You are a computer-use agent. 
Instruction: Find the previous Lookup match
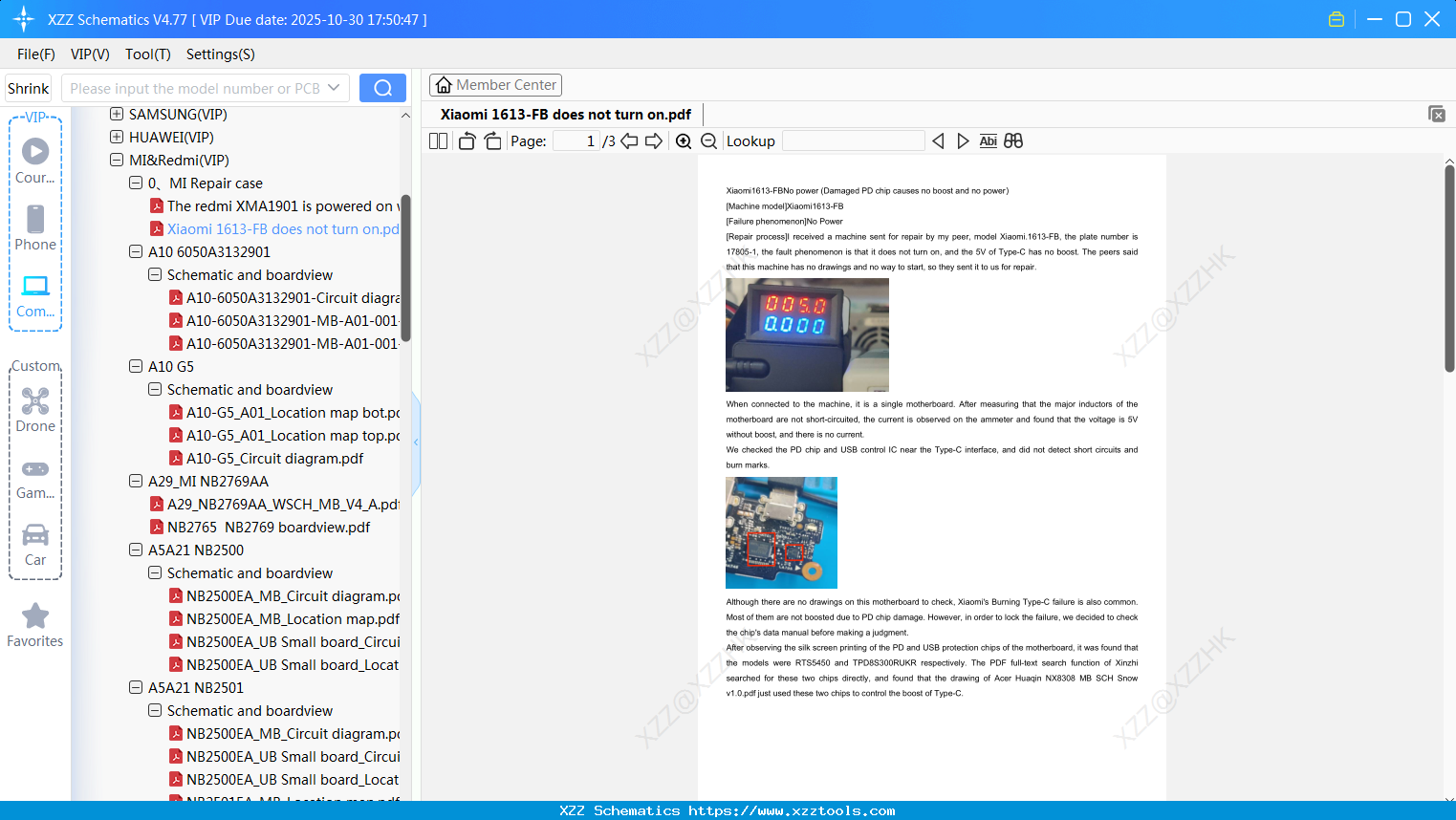coord(938,141)
